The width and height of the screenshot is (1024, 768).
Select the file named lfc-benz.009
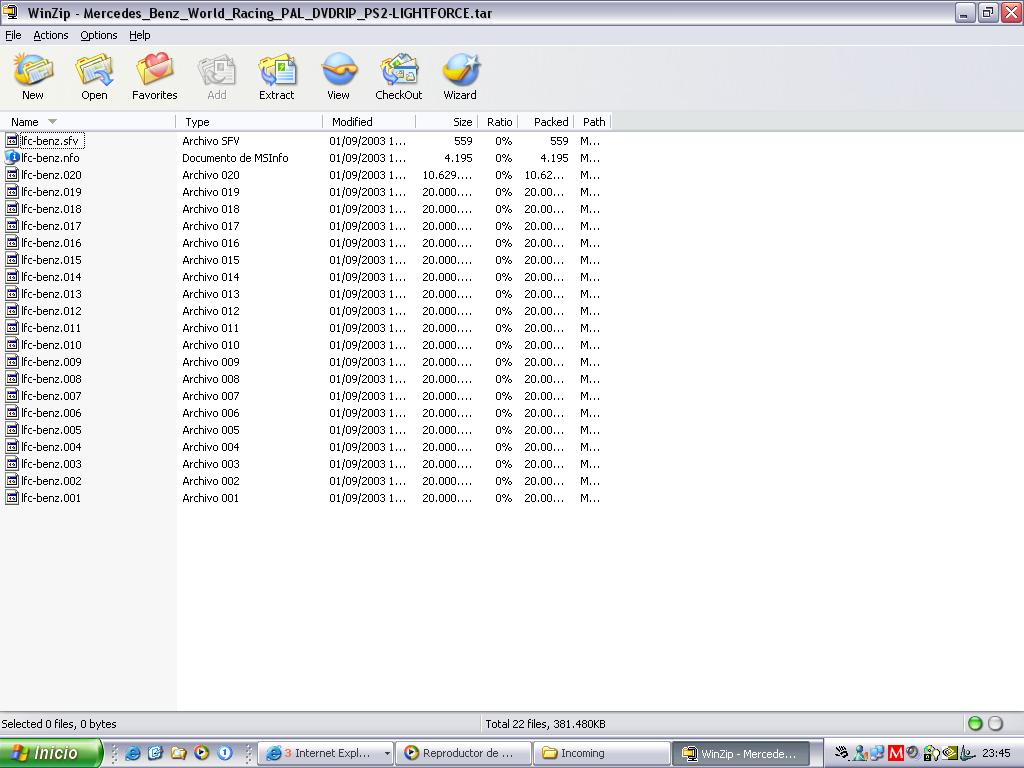pyautogui.click(x=51, y=362)
